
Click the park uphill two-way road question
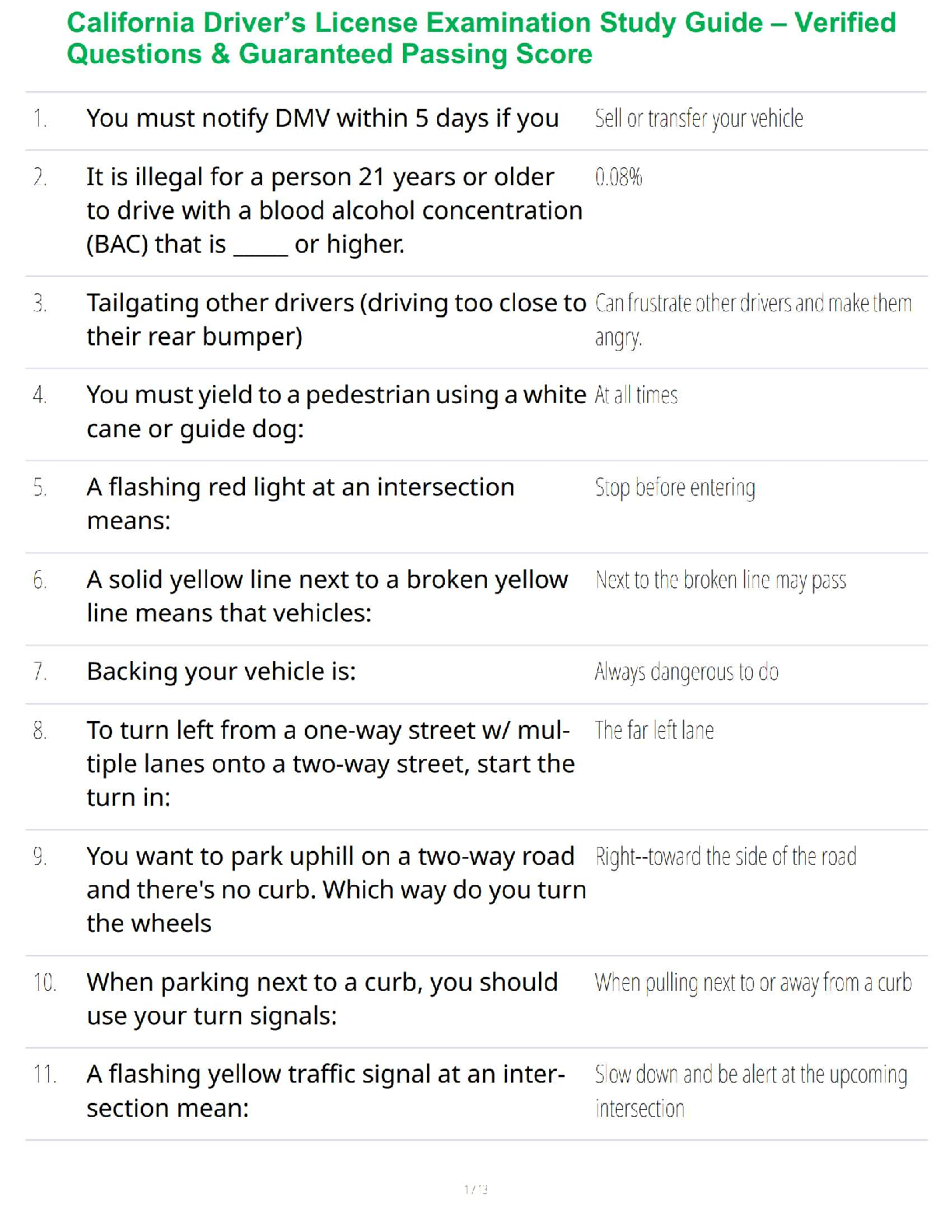pos(335,889)
